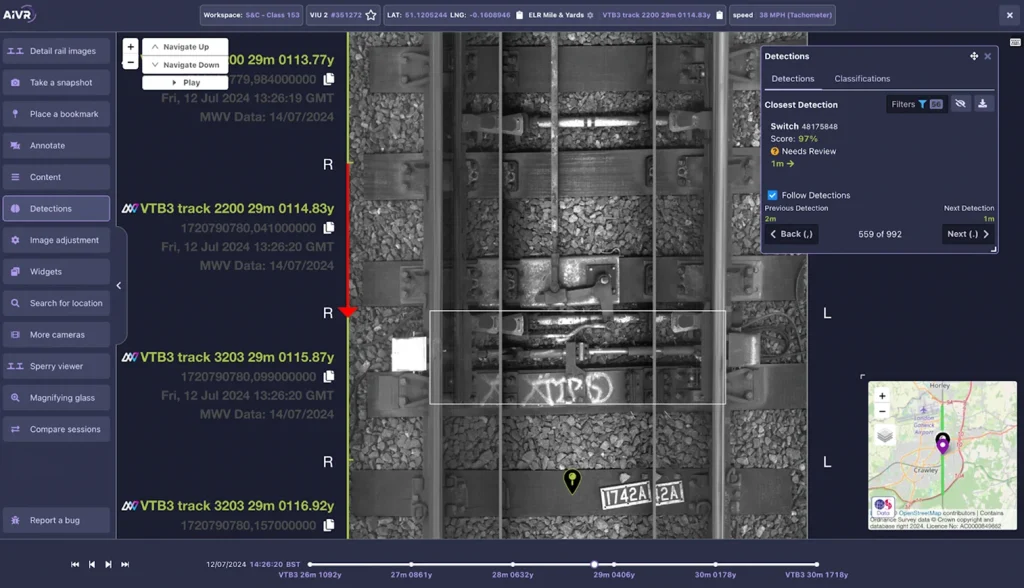
Task: Toggle detection visibility with the eye icon
Action: [x=960, y=103]
